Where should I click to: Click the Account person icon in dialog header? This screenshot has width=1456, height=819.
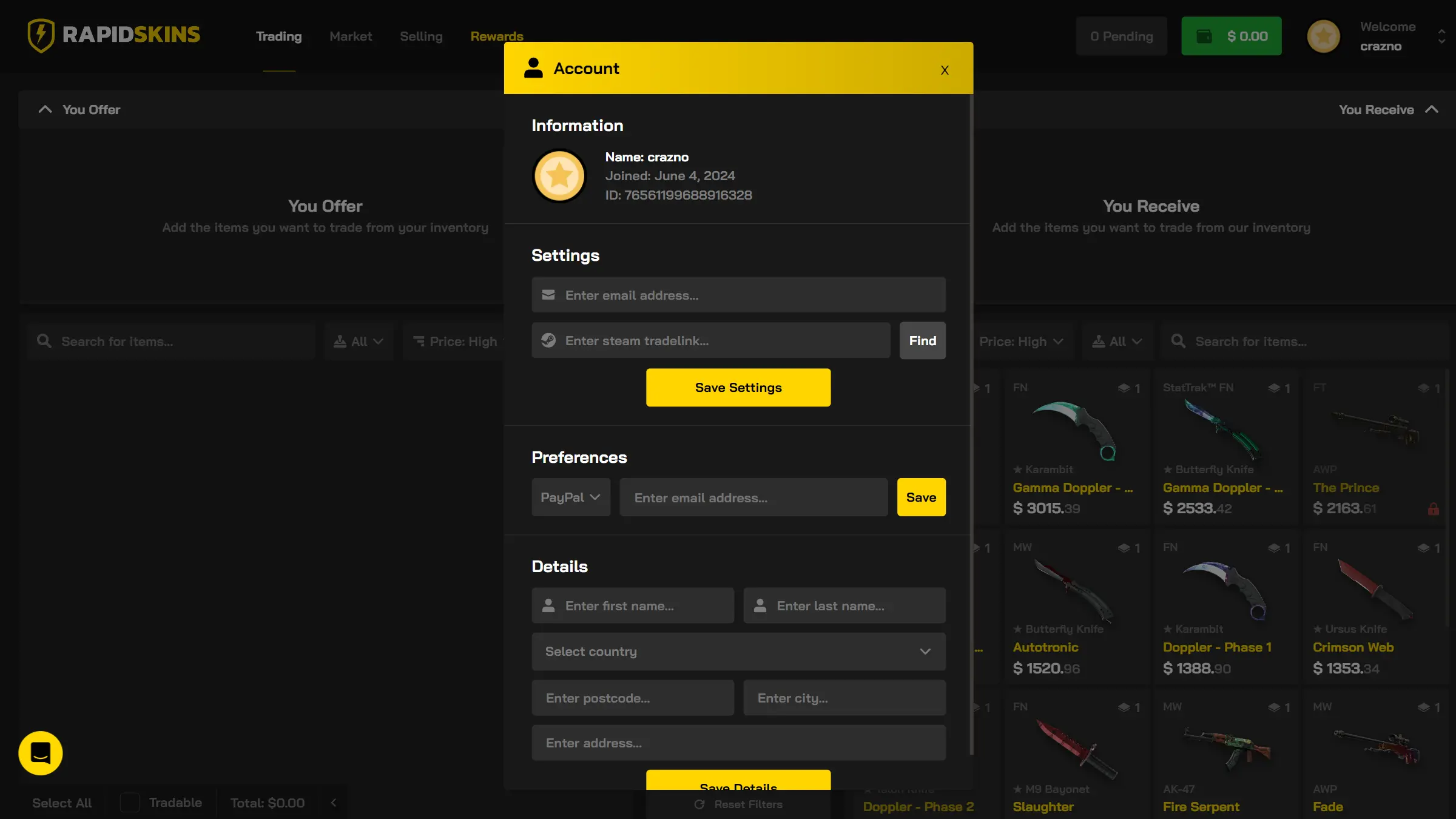pos(533,68)
